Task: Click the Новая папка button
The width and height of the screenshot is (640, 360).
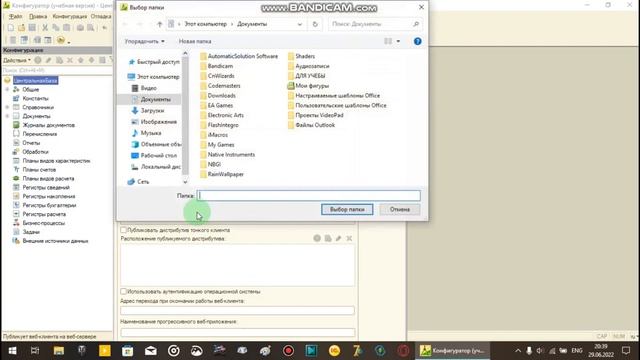Action: pyautogui.click(x=195, y=41)
